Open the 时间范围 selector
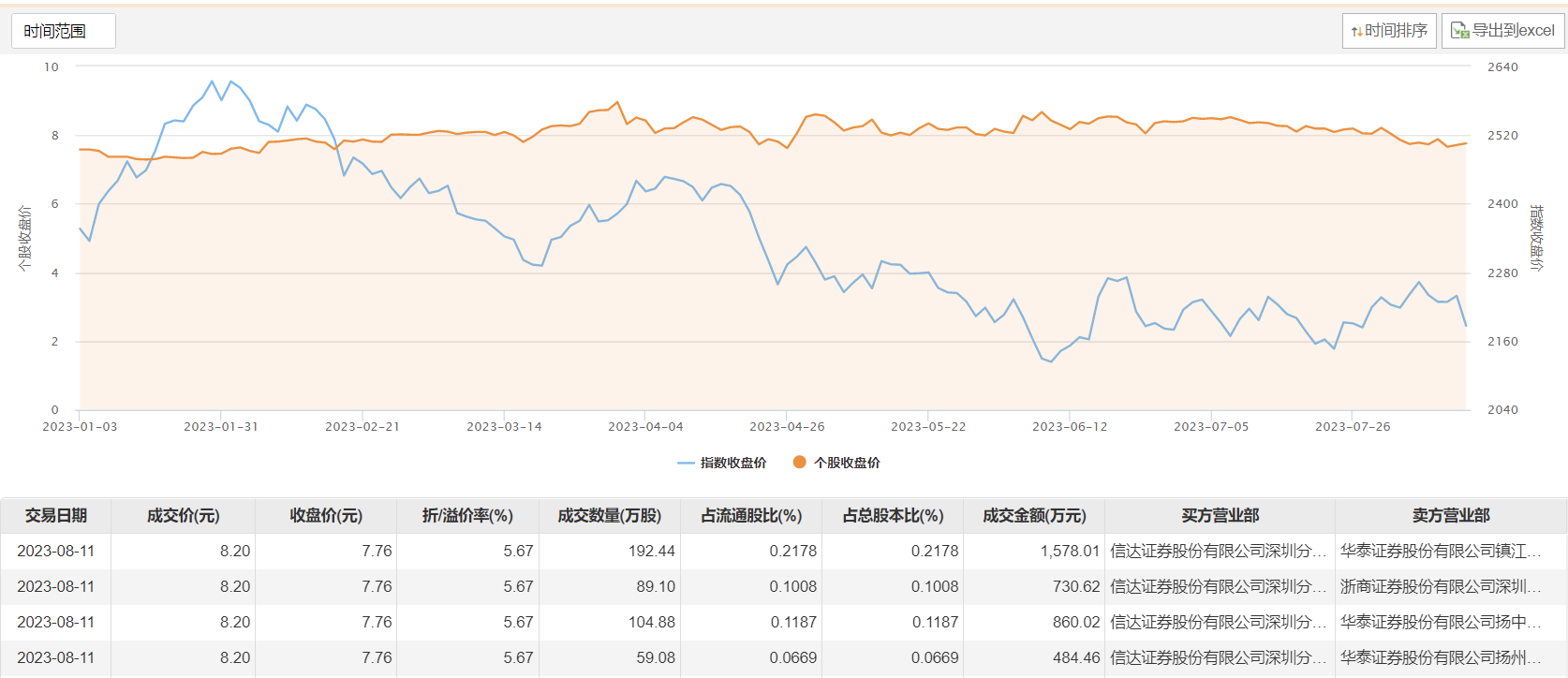This screenshot has height=678, width=1568. point(63,31)
